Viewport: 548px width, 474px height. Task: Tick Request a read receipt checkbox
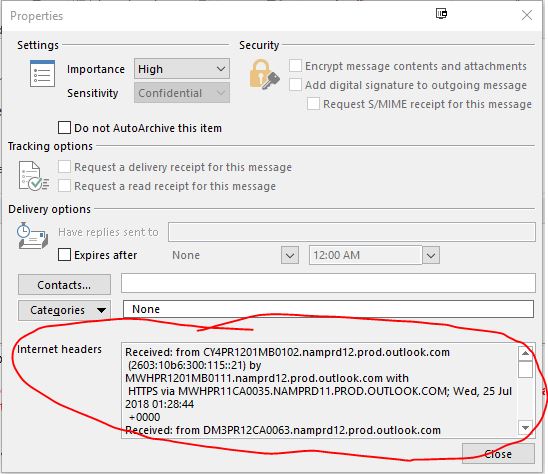64,186
